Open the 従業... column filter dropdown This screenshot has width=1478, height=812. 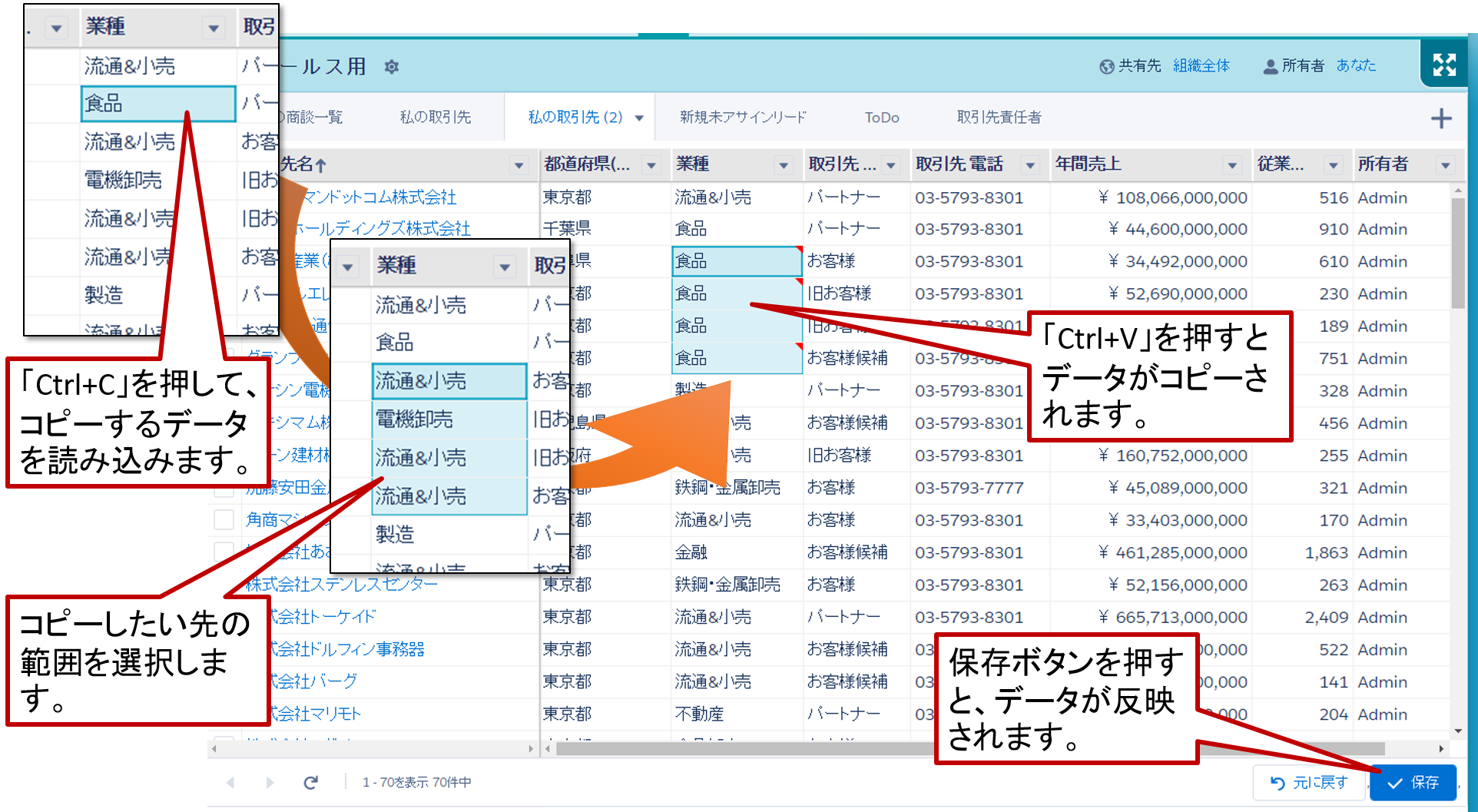[1334, 165]
